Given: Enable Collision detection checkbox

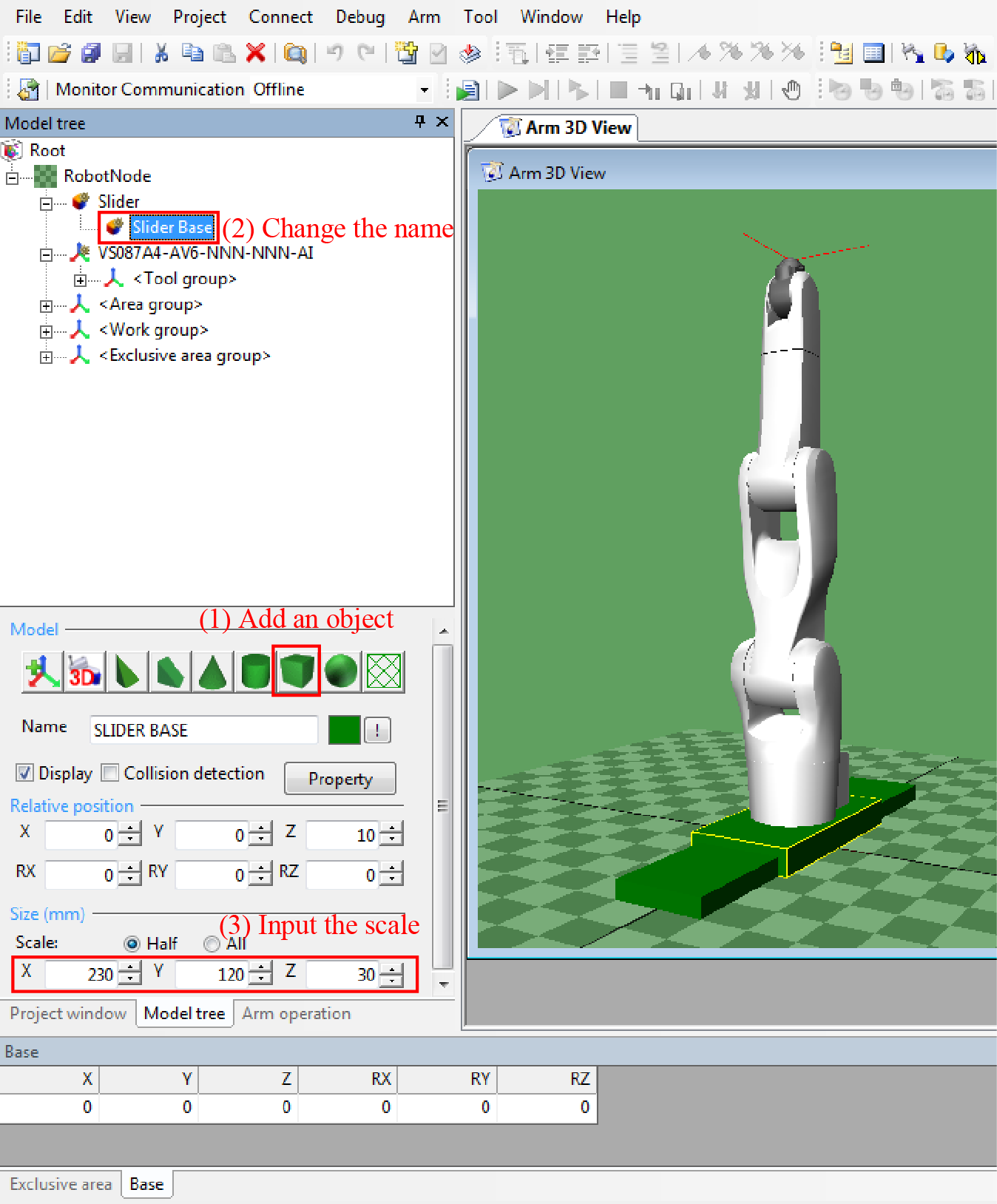Looking at the screenshot, I should coord(110,773).
